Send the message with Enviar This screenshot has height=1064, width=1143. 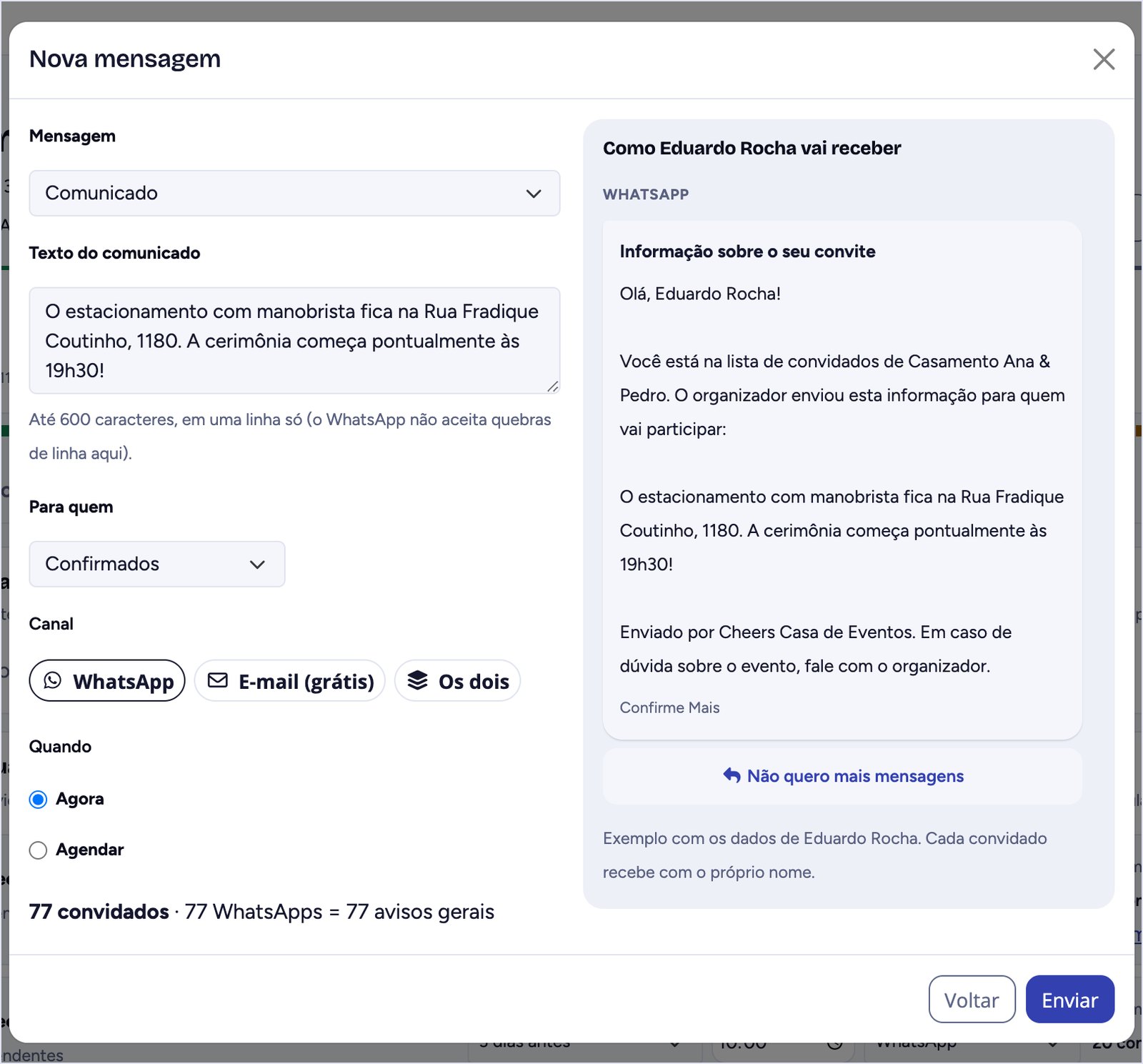[x=1069, y=999]
